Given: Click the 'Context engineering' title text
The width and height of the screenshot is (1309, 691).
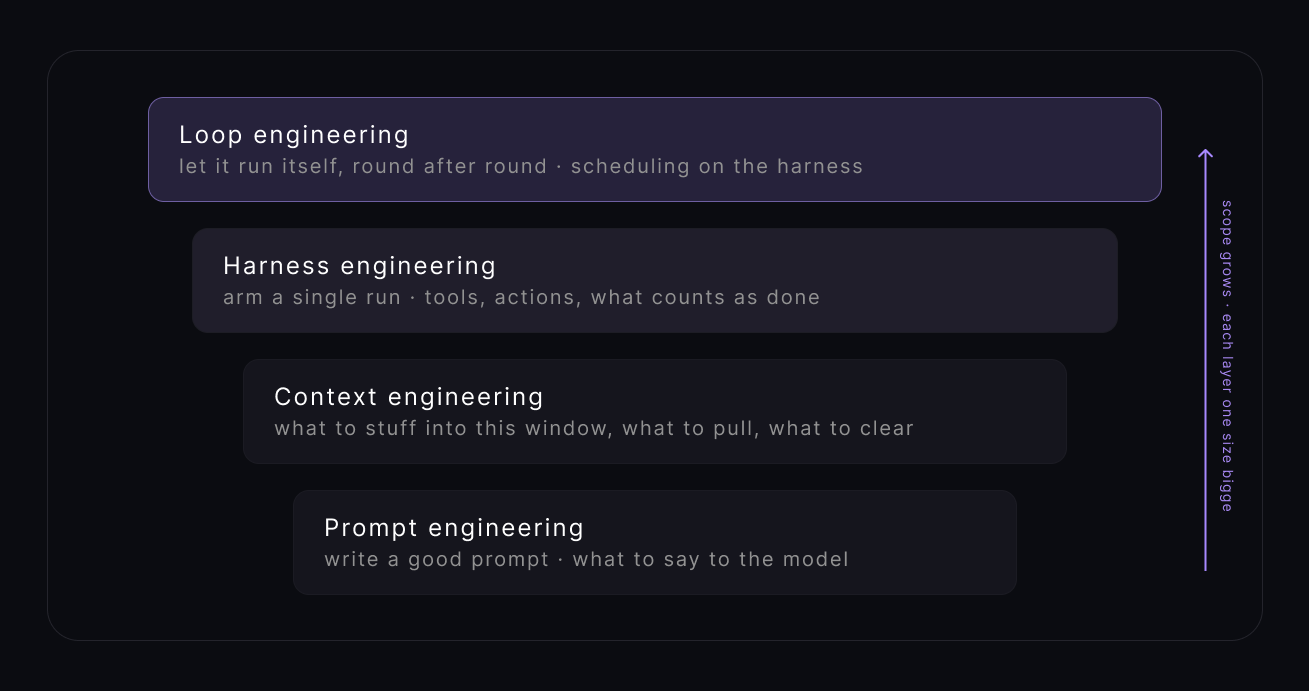Looking at the screenshot, I should click(x=409, y=397).
